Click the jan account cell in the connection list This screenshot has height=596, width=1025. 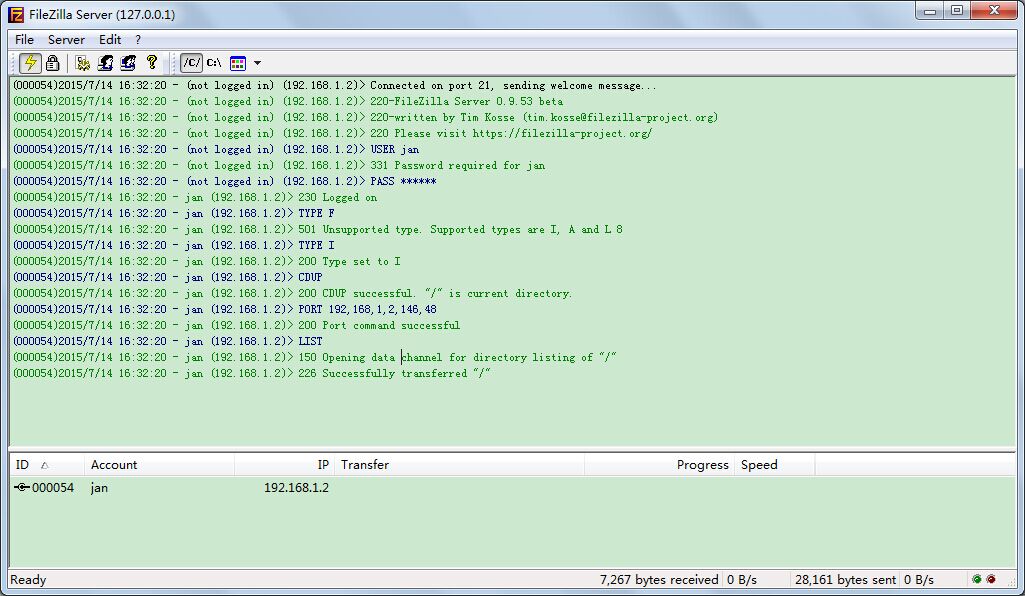(x=99, y=488)
